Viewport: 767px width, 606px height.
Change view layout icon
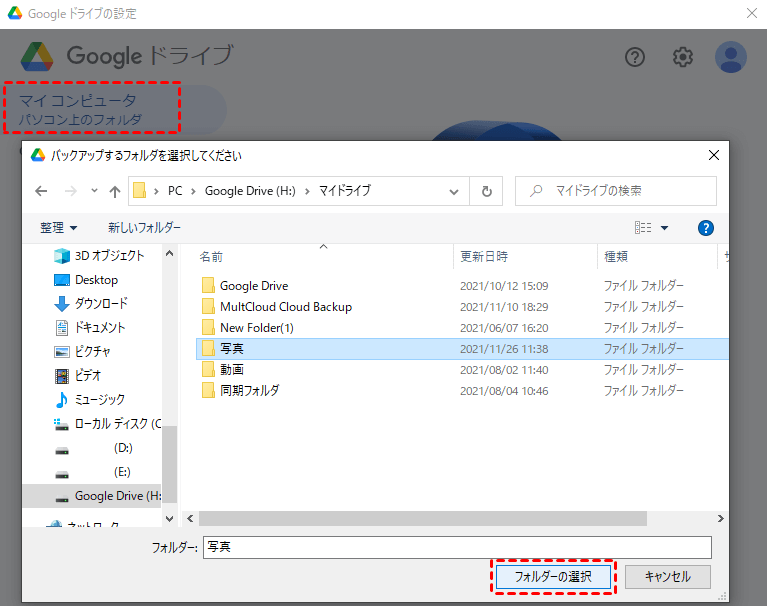[x=643, y=227]
